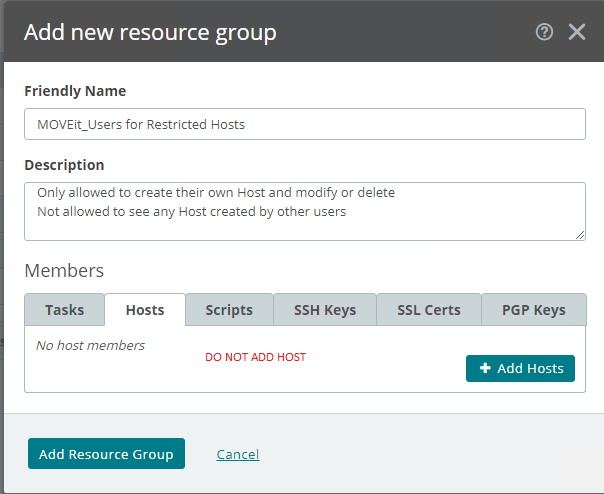The image size is (604, 494).
Task: Open the Scripts tab
Action: click(229, 310)
